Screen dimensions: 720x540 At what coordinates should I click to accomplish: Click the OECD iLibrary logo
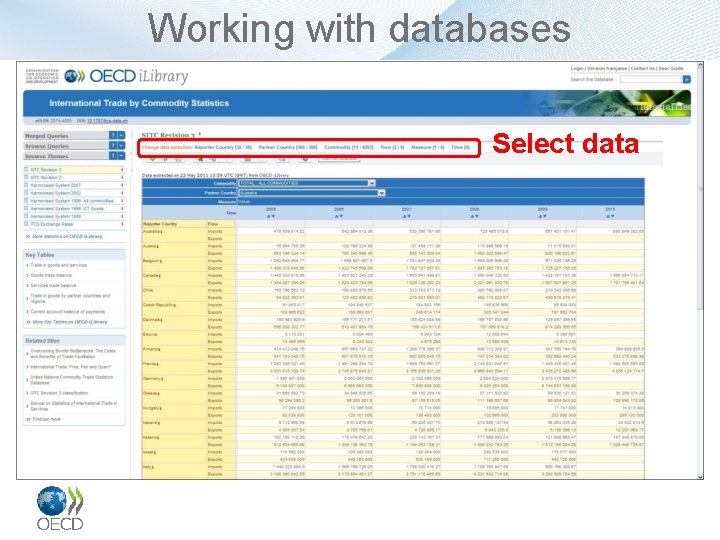pos(126,76)
